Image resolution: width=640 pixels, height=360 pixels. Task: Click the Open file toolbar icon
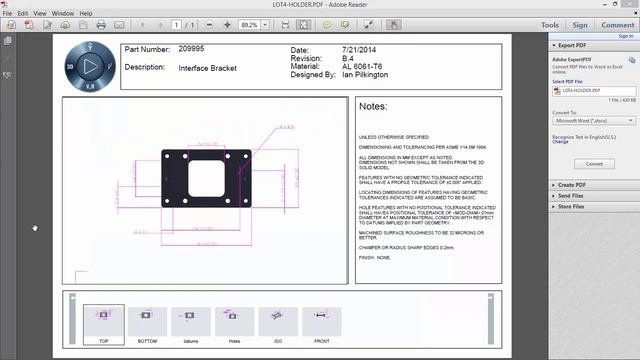point(11,25)
